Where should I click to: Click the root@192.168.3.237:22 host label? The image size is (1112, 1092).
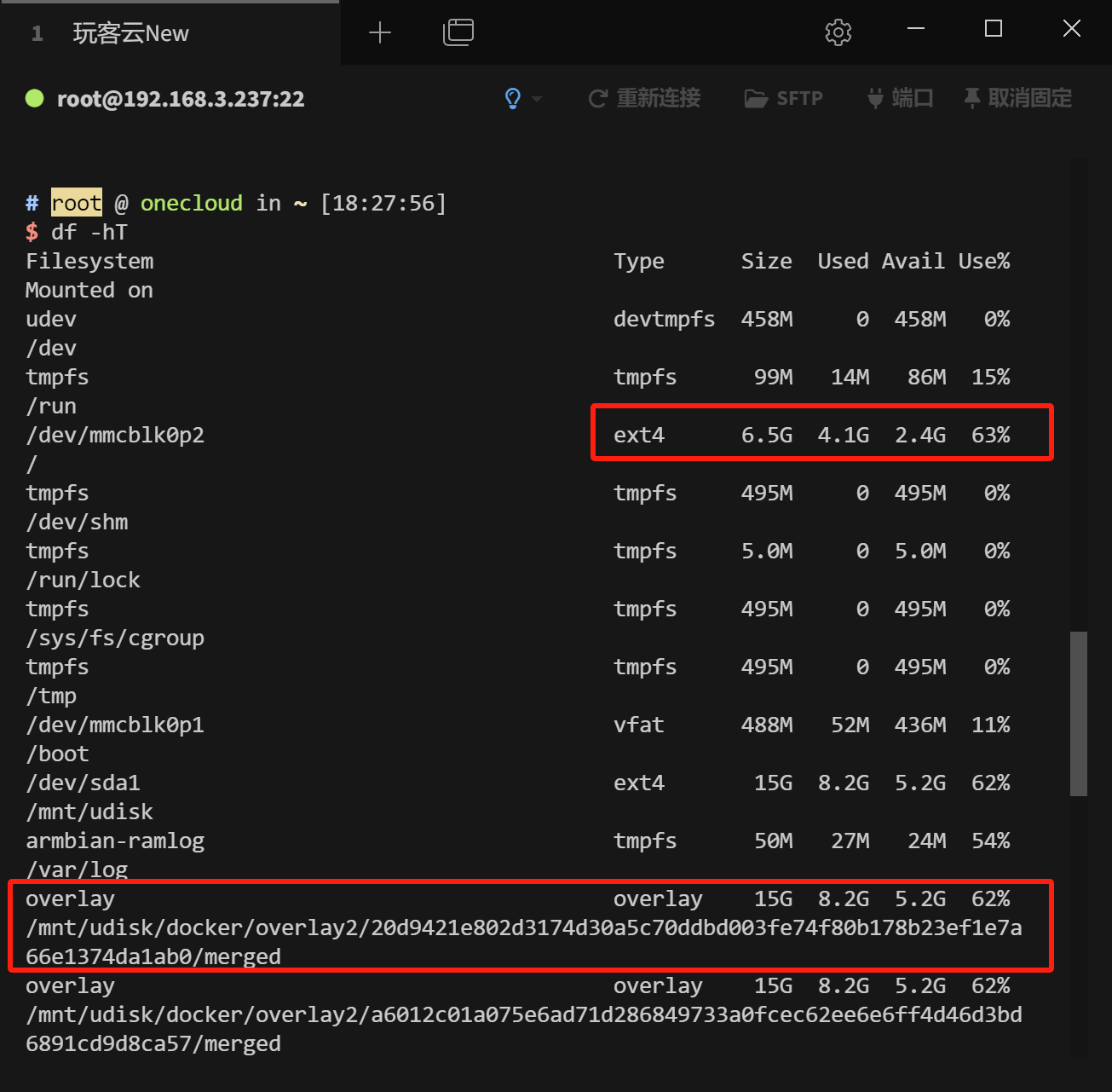(x=181, y=100)
